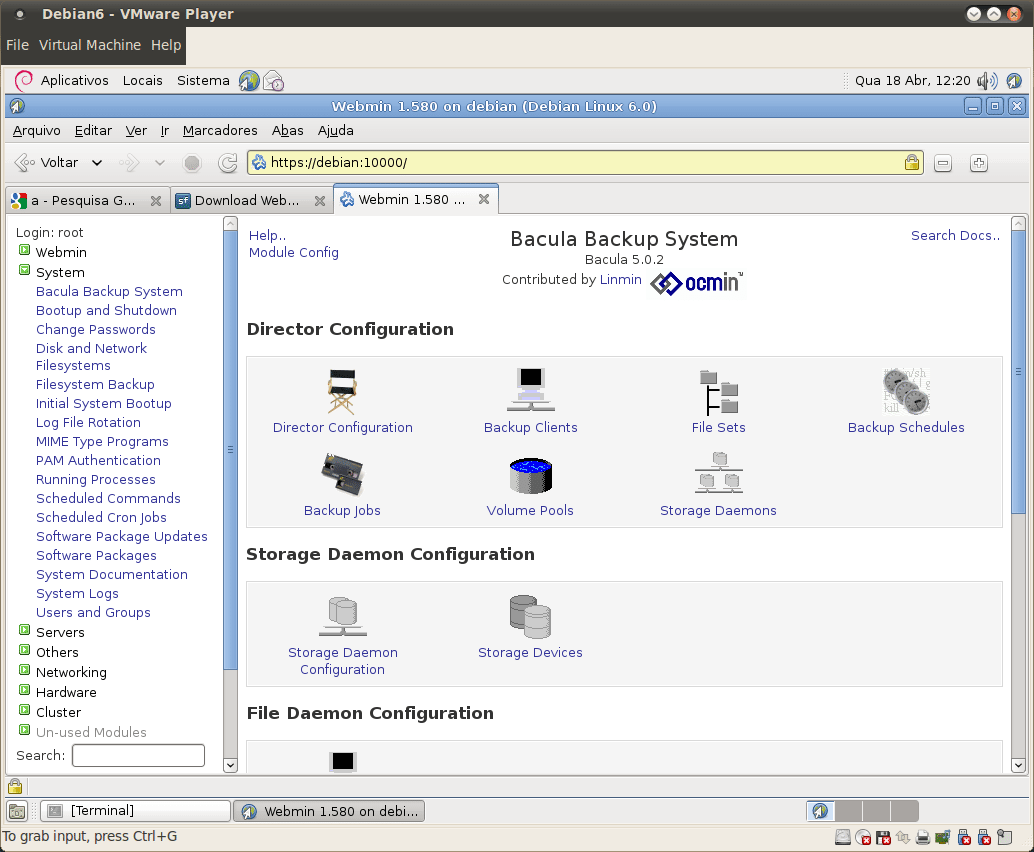Click the zoom out minus button
This screenshot has height=852, width=1034.
[x=943, y=163]
